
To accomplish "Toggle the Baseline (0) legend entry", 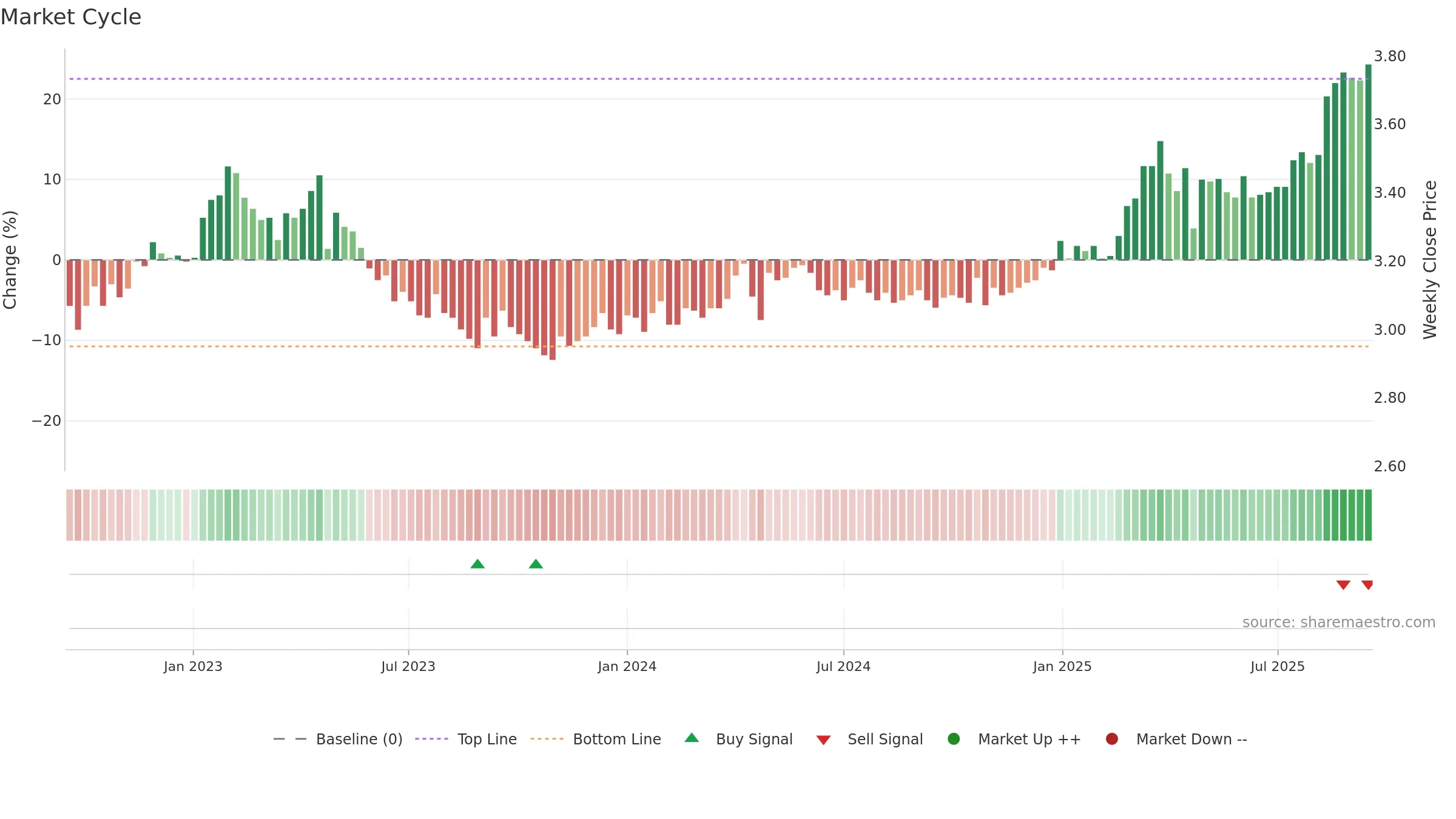I will pyautogui.click(x=338, y=739).
